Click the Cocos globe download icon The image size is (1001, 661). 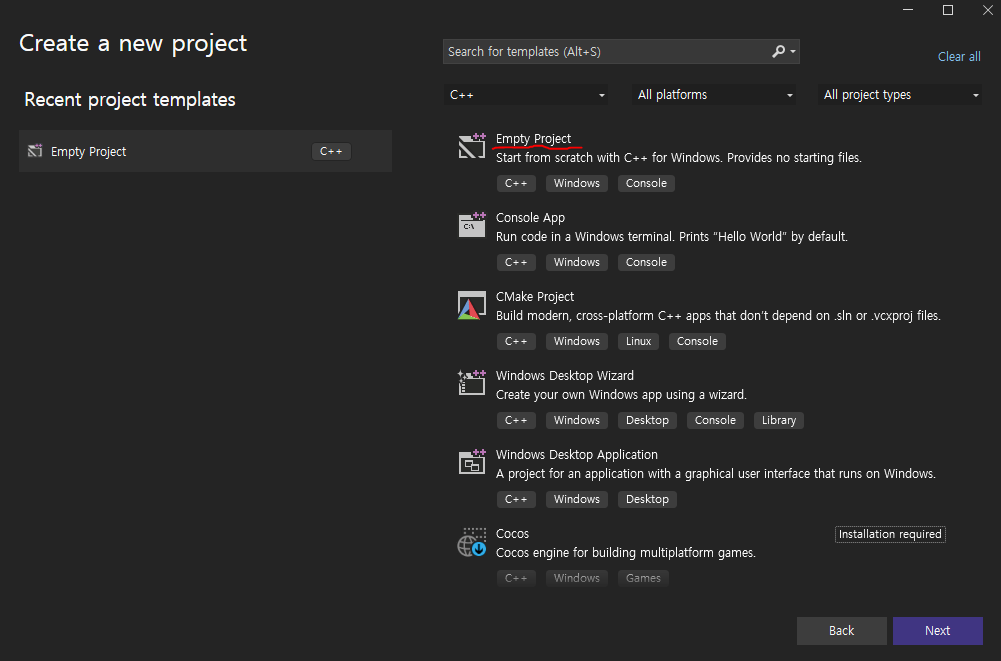[472, 542]
